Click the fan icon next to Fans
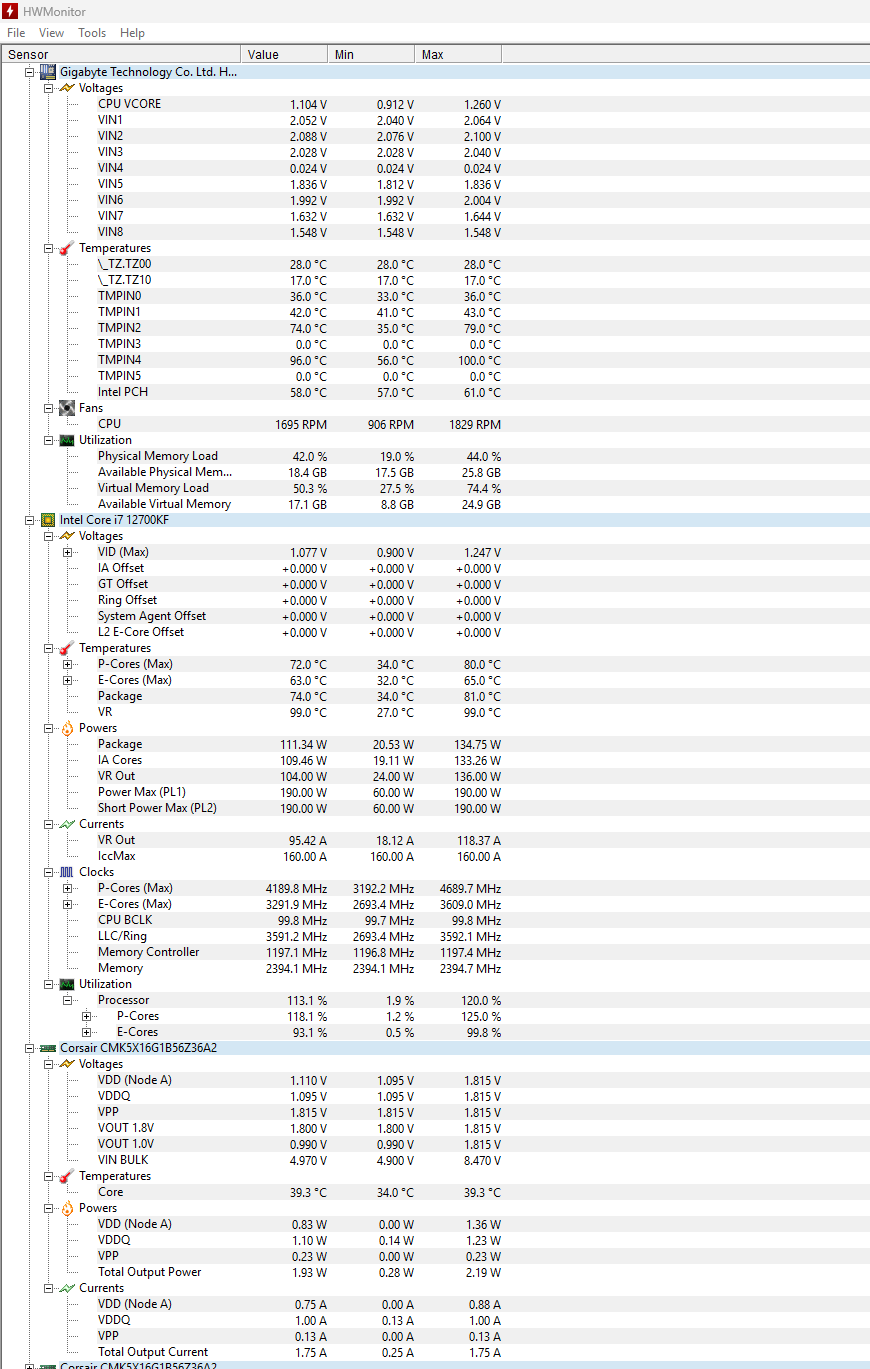Screen dimensions: 870x1369 pyautogui.click(x=67, y=408)
